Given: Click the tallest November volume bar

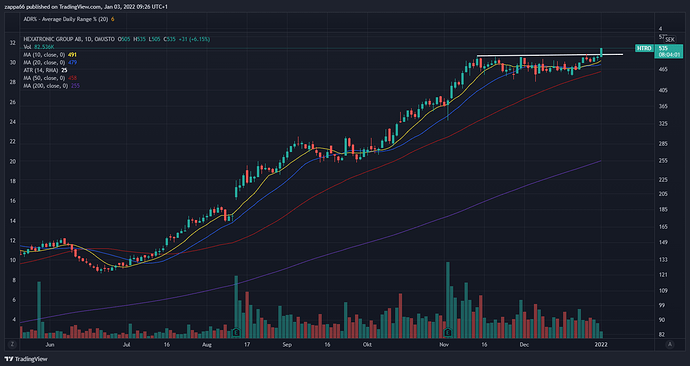Looking at the screenshot, I should (x=448, y=300).
